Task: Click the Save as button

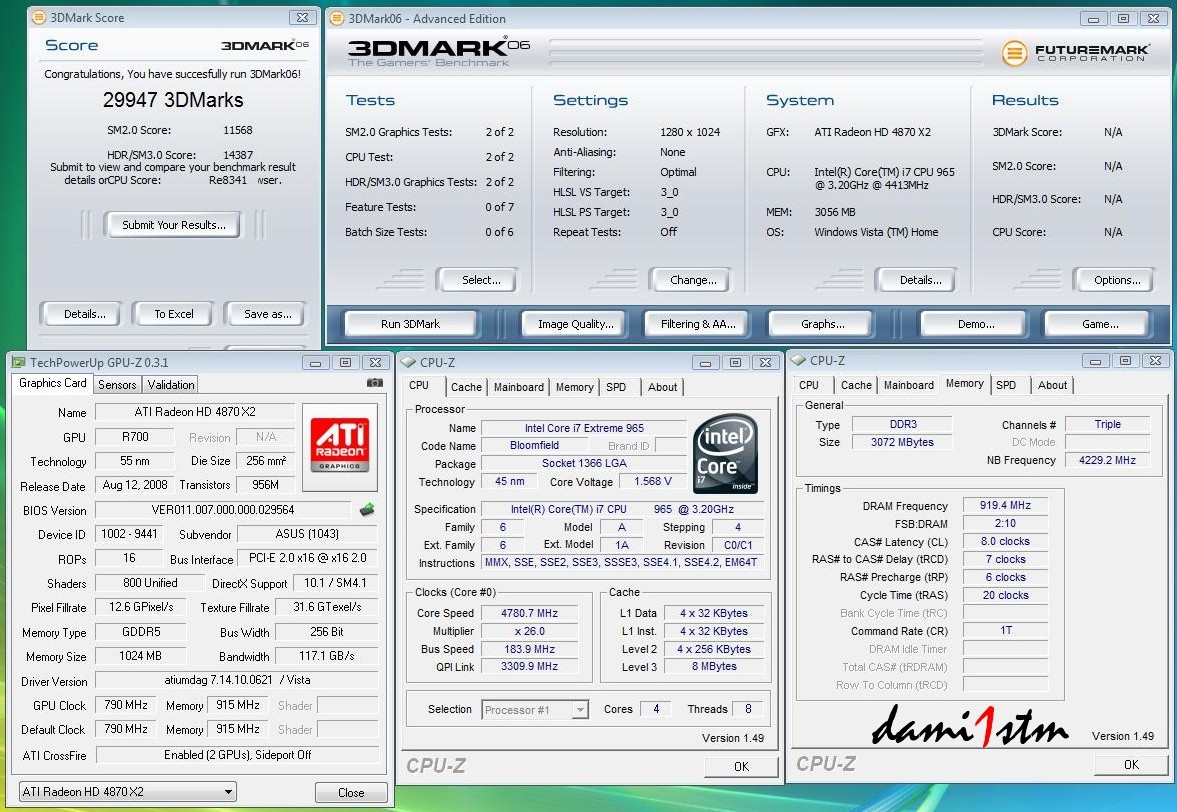Action: click(x=267, y=314)
